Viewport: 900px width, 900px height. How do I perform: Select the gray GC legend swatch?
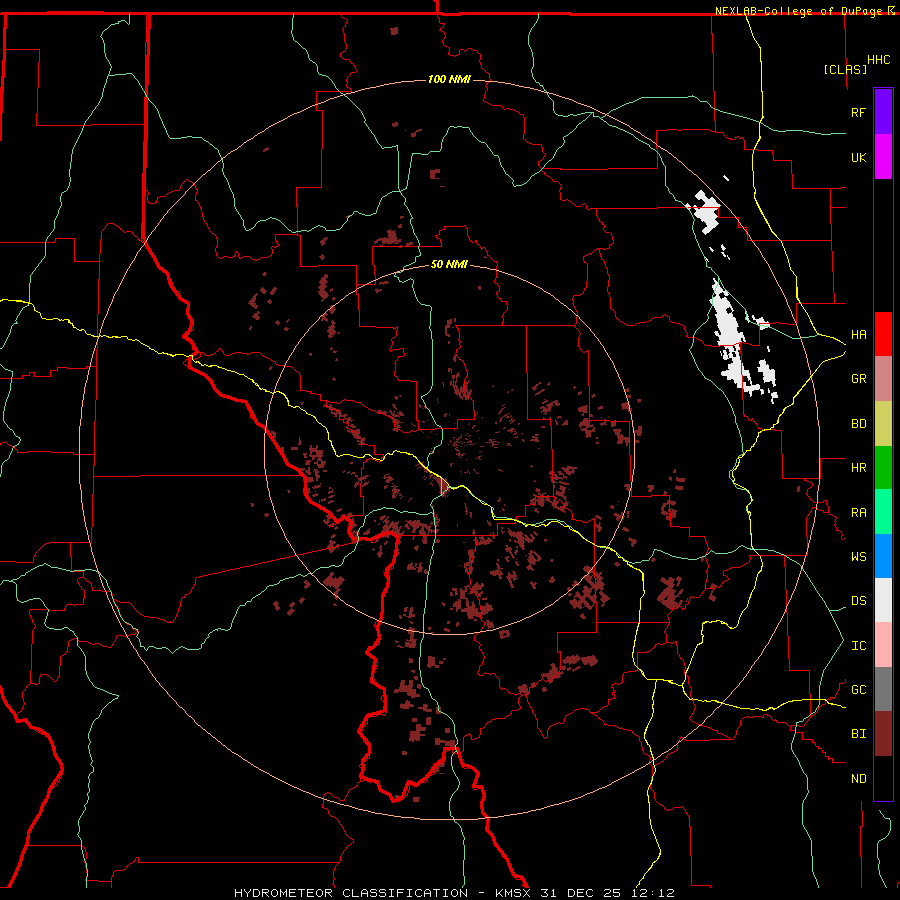pos(883,689)
